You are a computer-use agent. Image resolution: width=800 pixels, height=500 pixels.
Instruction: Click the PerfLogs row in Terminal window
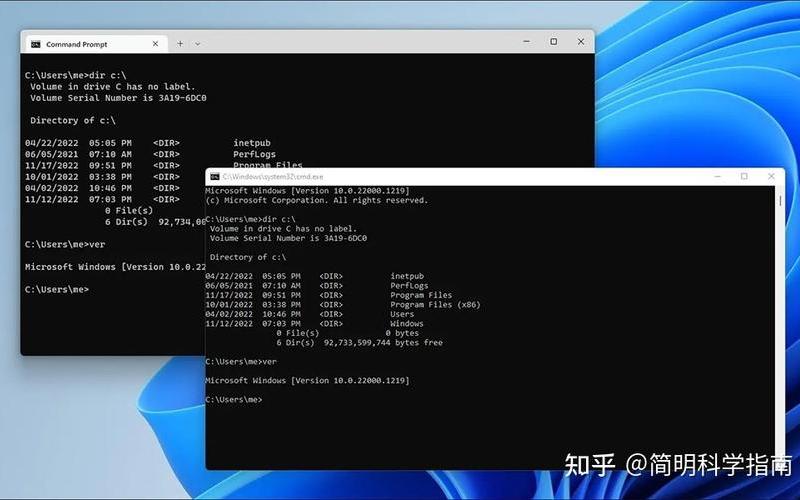(150, 154)
